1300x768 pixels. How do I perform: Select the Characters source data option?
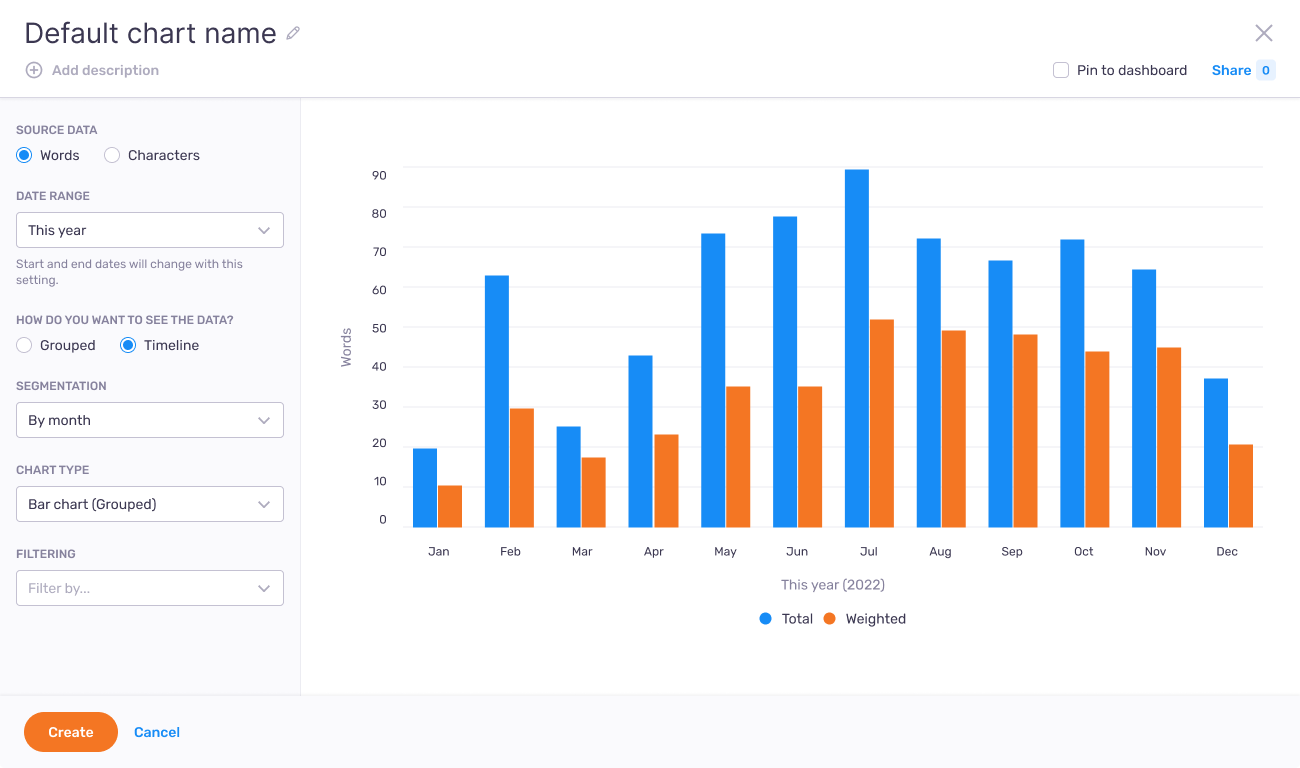[112, 155]
